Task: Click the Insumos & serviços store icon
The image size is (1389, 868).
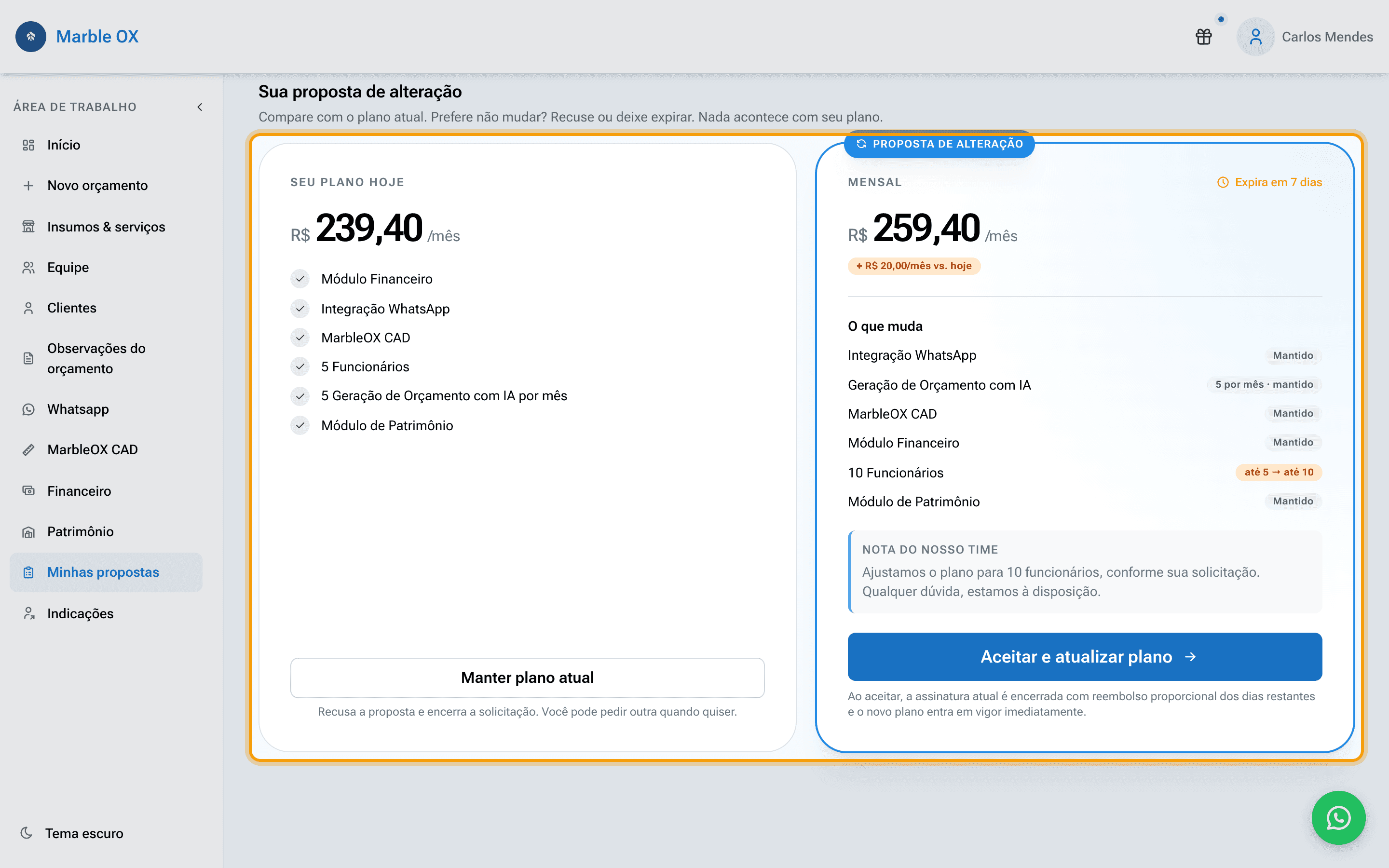Action: 28,226
